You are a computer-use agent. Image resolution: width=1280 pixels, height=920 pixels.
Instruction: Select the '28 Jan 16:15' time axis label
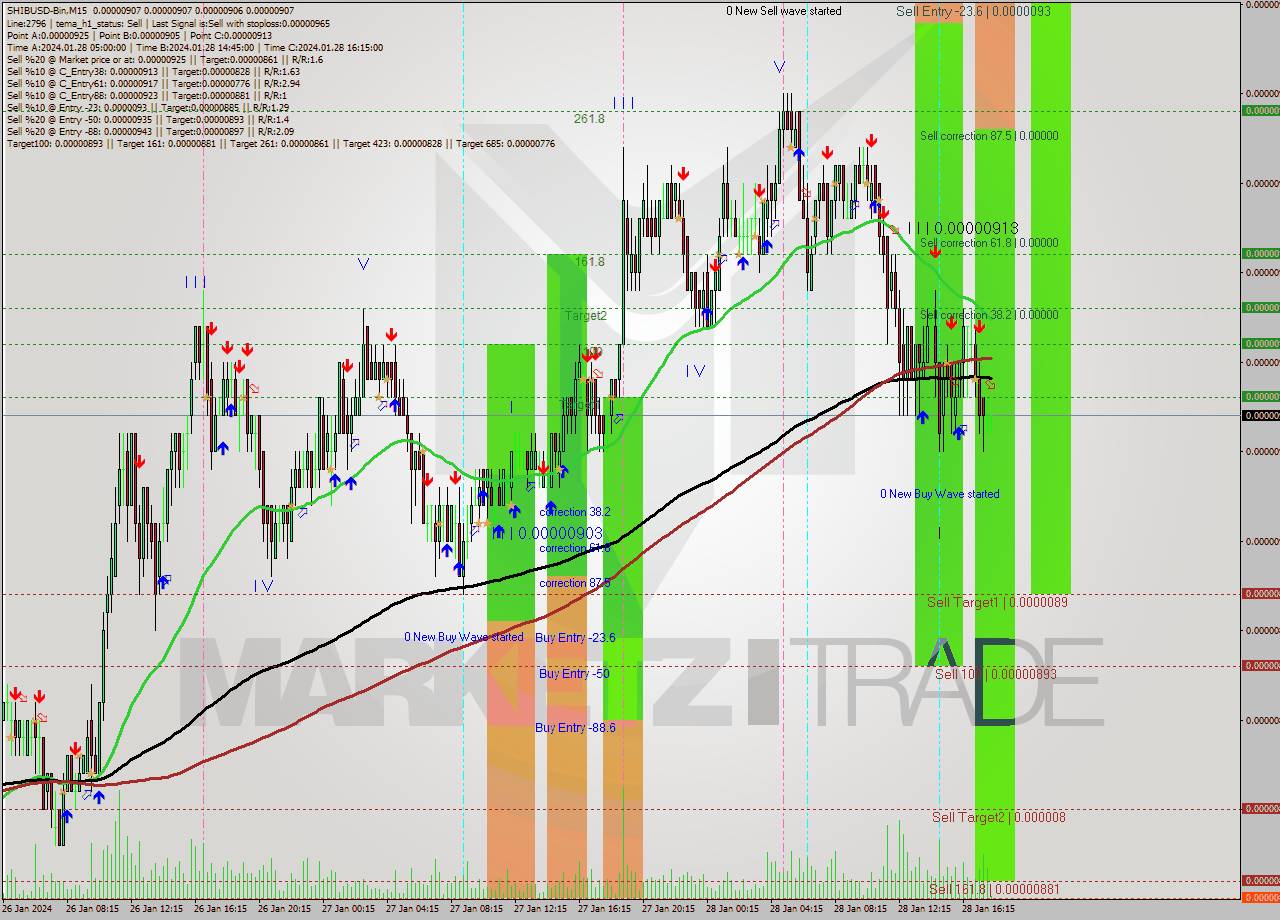(x=988, y=909)
